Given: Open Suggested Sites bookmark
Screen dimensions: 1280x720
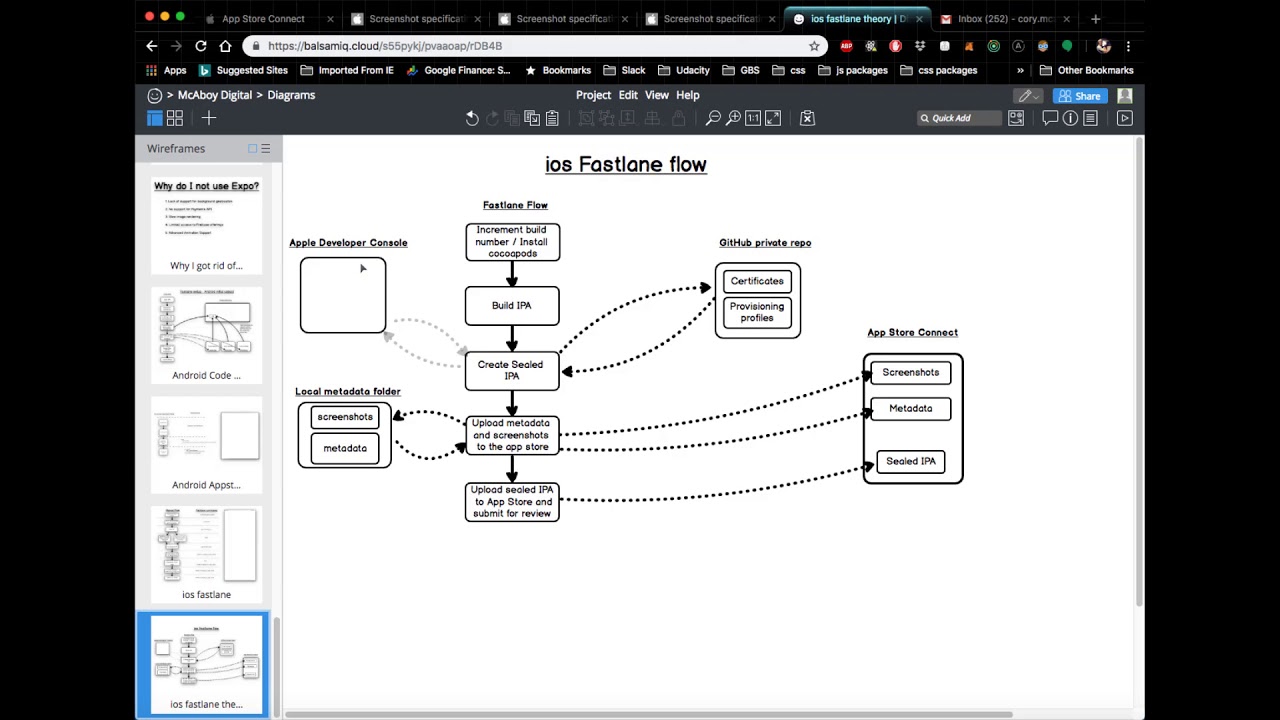Looking at the screenshot, I should click(x=243, y=70).
